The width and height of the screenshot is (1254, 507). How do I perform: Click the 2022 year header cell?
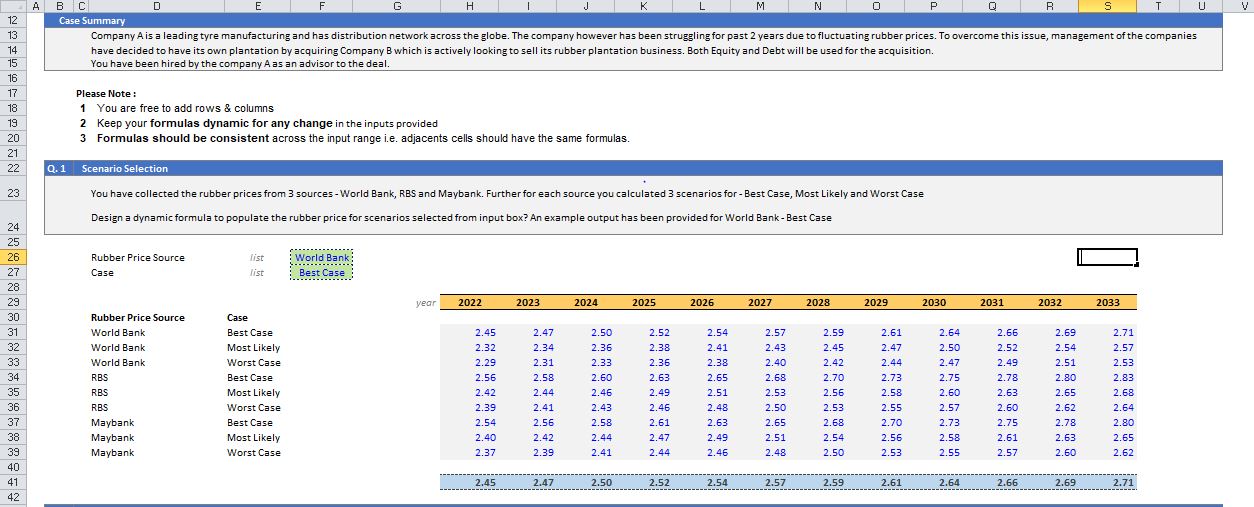(x=470, y=302)
